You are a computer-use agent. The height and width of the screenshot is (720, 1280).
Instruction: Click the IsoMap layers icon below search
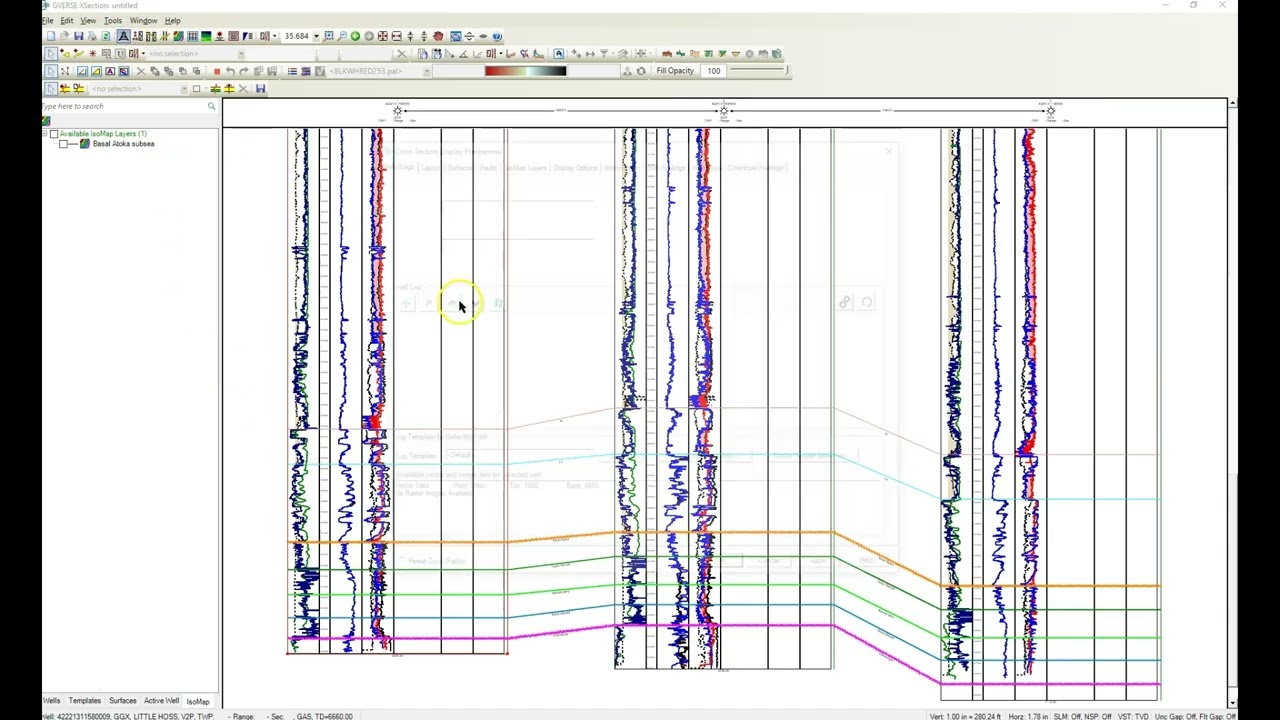pyautogui.click(x=46, y=121)
